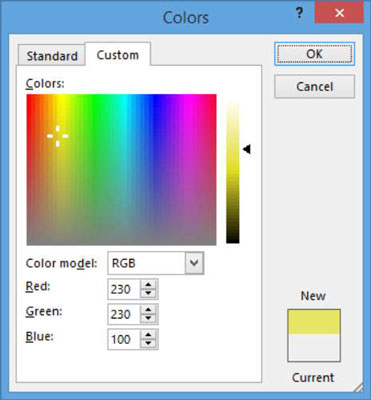Confirm with the OK button
The image size is (371, 400).
[314, 54]
